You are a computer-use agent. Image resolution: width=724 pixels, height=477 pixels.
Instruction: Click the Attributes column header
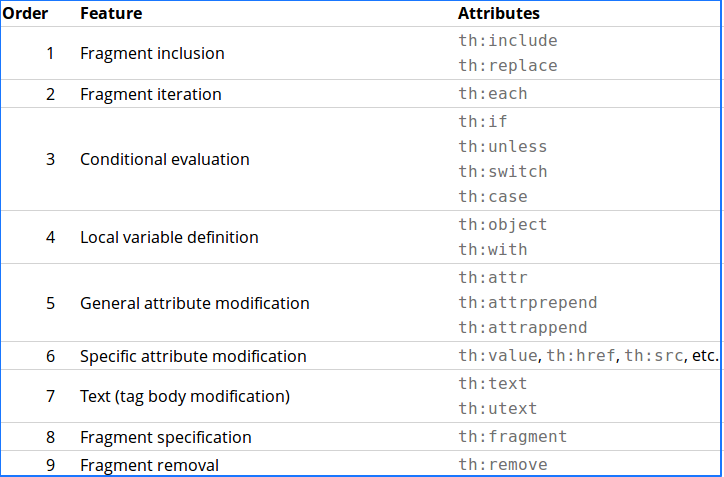(499, 13)
